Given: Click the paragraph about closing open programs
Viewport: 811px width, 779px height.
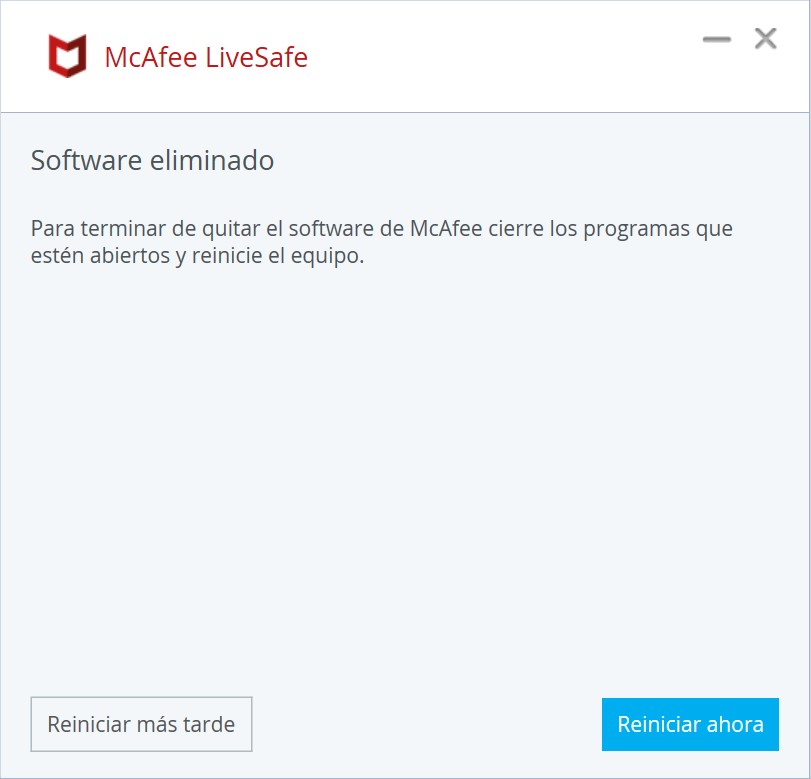Looking at the screenshot, I should pyautogui.click(x=382, y=242).
